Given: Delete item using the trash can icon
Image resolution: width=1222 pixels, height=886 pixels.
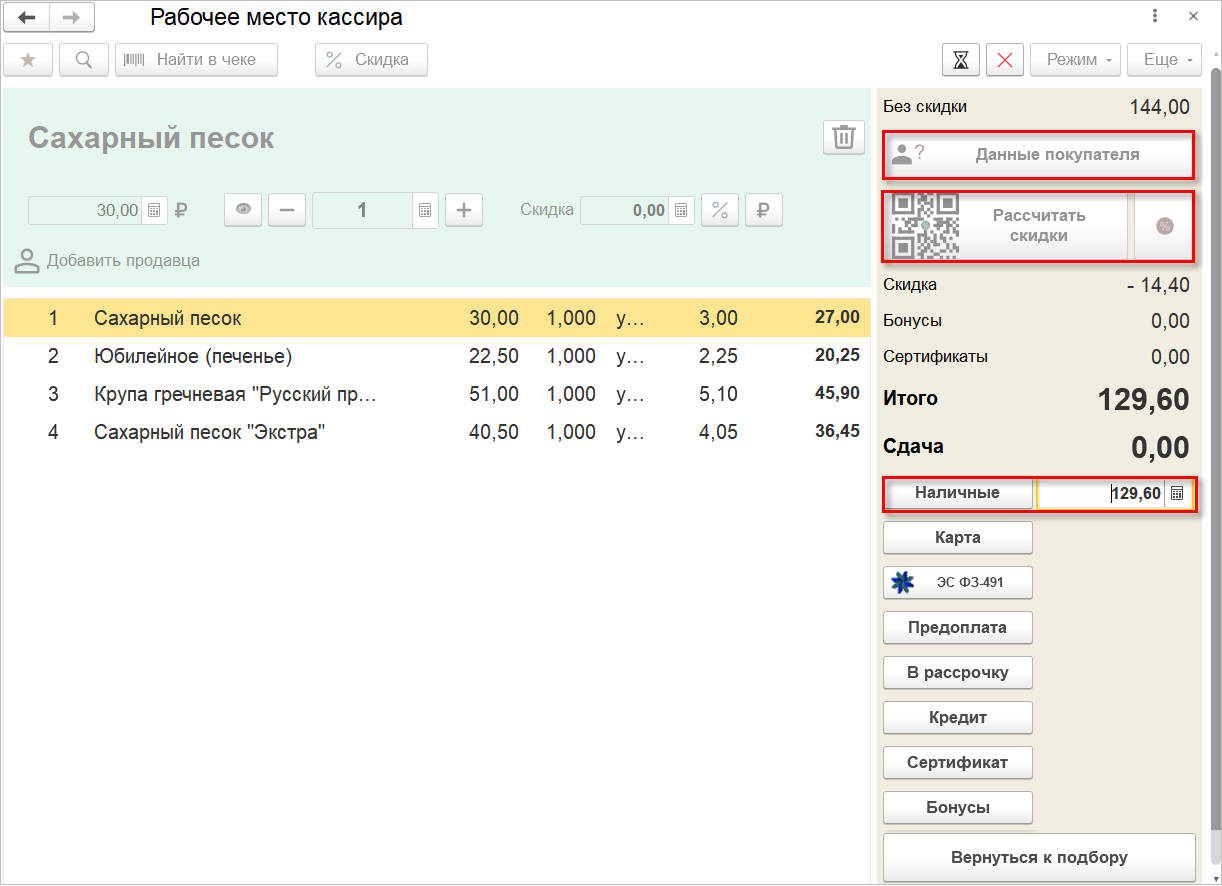Looking at the screenshot, I should click(843, 137).
